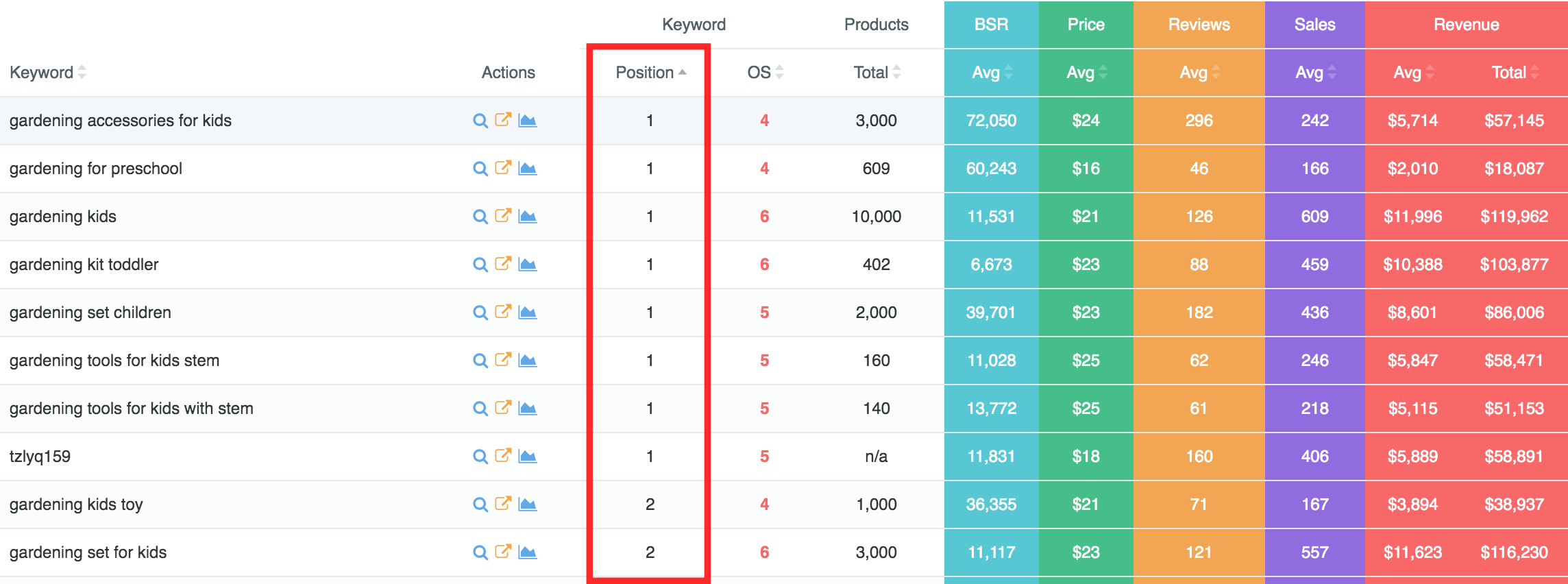Sort by Revenue Total column

tap(1515, 73)
